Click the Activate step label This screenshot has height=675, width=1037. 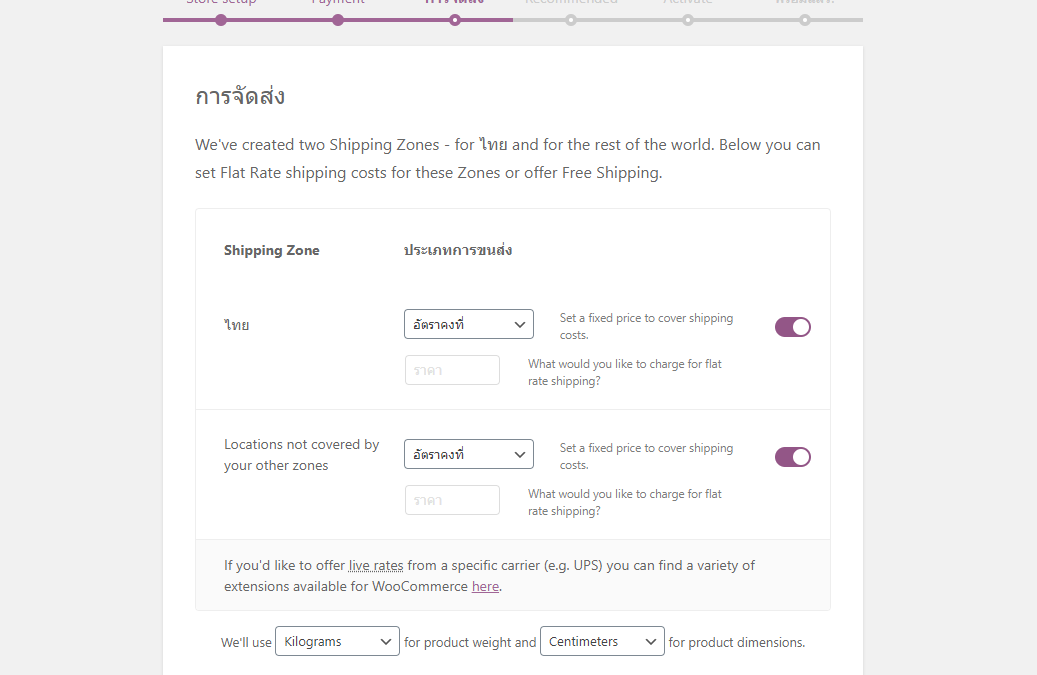(688, 2)
